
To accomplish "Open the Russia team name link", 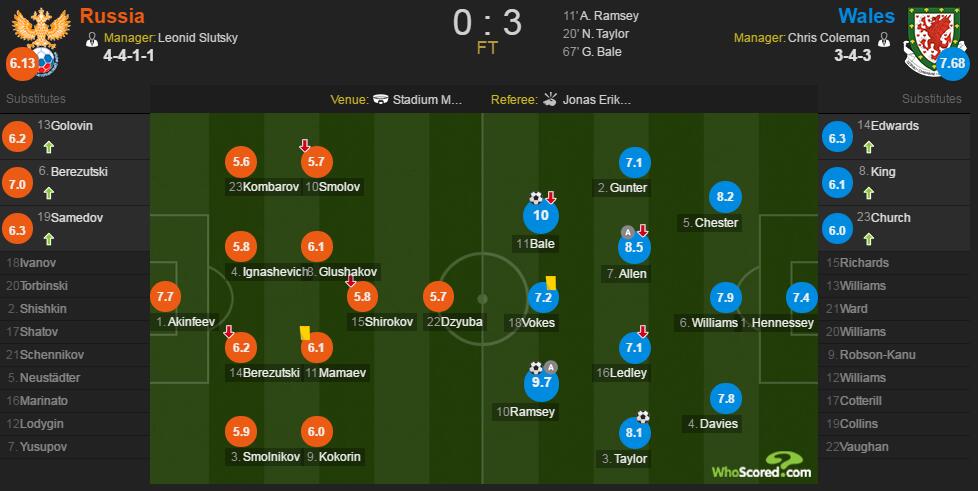I will click(x=112, y=16).
